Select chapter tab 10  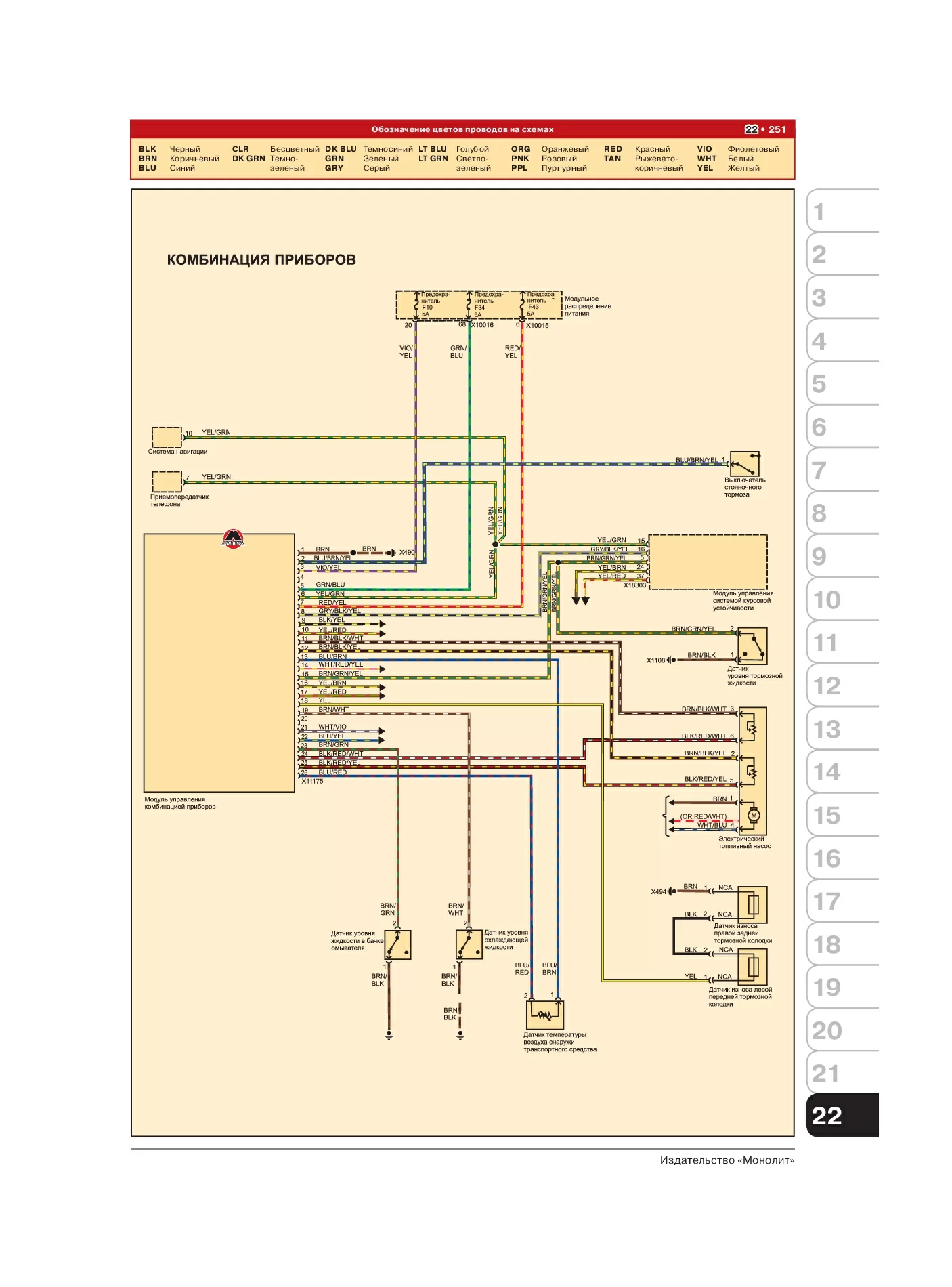pyautogui.click(x=842, y=599)
